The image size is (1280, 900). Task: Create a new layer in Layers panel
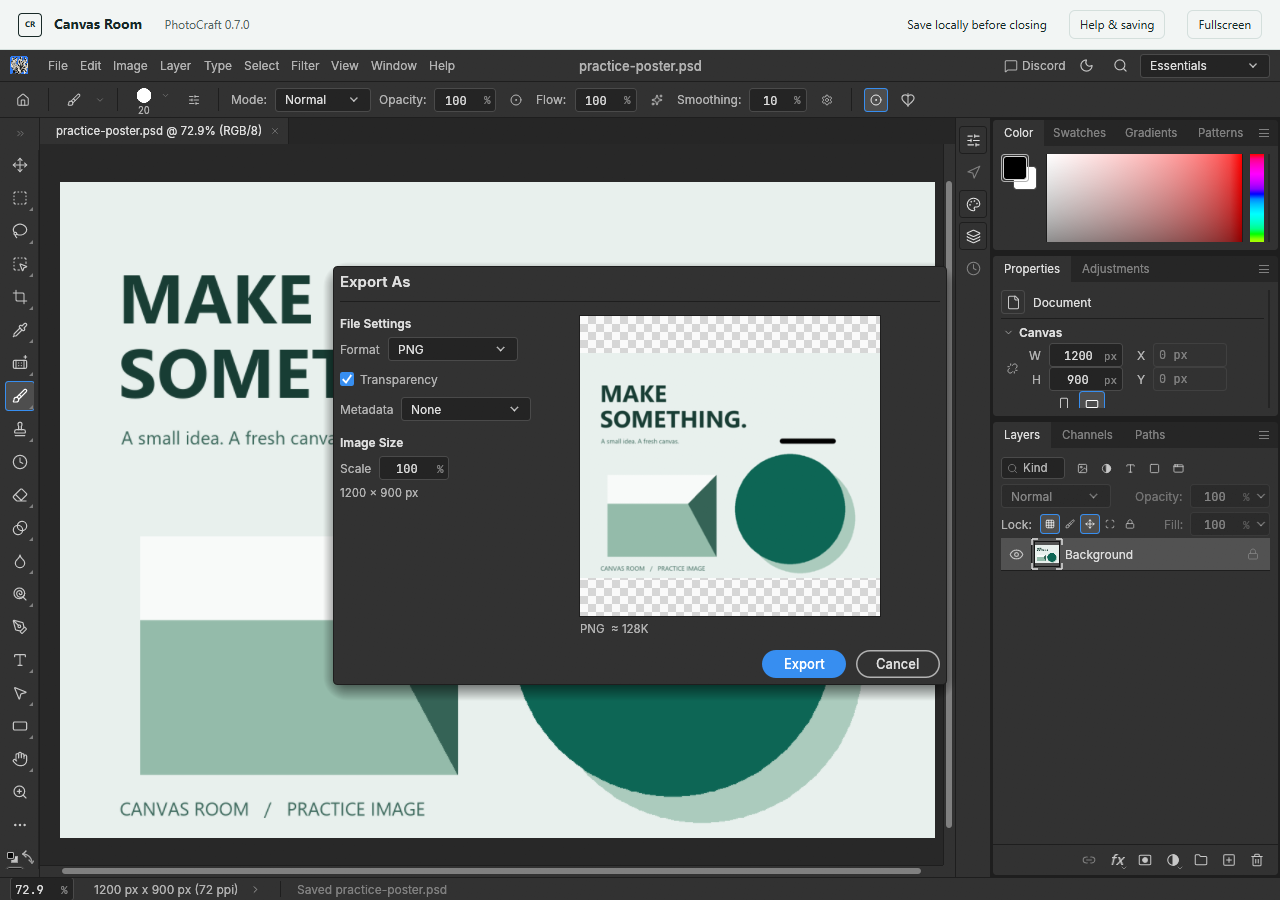click(1229, 860)
